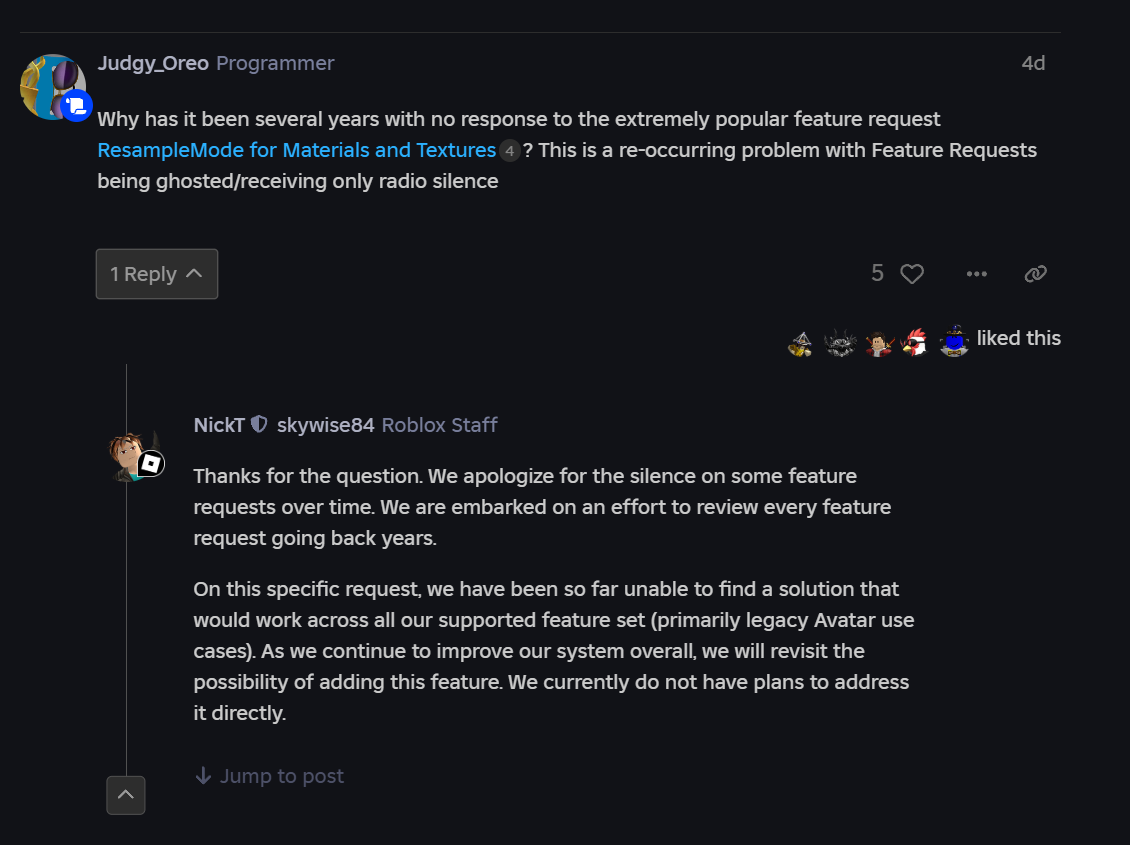The width and height of the screenshot is (1130, 845).
Task: Open the three-dot more actions menu
Action: [977, 274]
